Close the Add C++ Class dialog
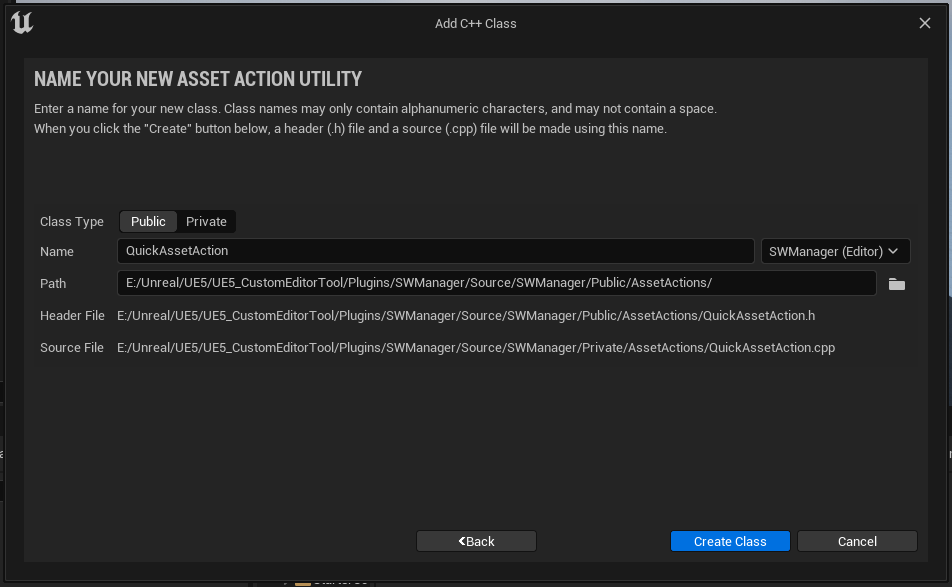This screenshot has width=952, height=587. click(924, 22)
